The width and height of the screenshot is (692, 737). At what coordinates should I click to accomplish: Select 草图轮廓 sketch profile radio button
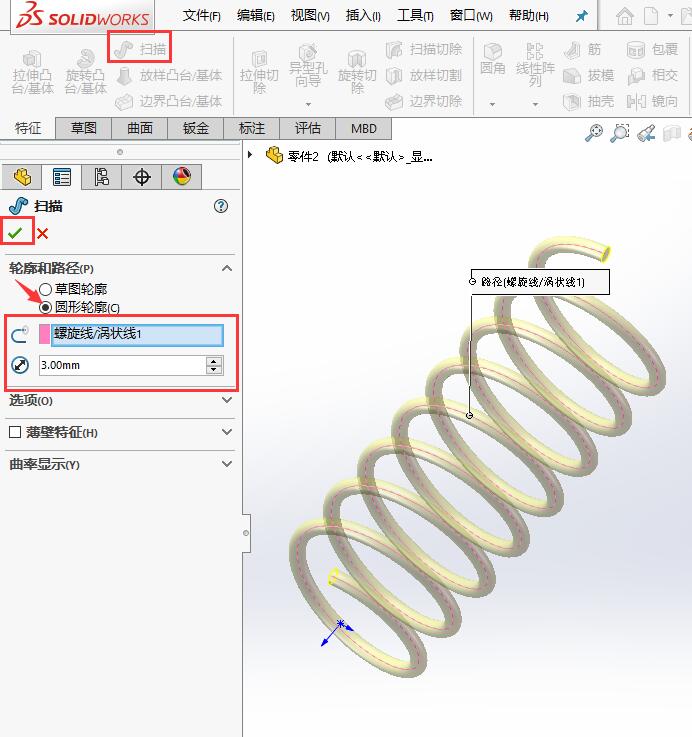tap(46, 289)
